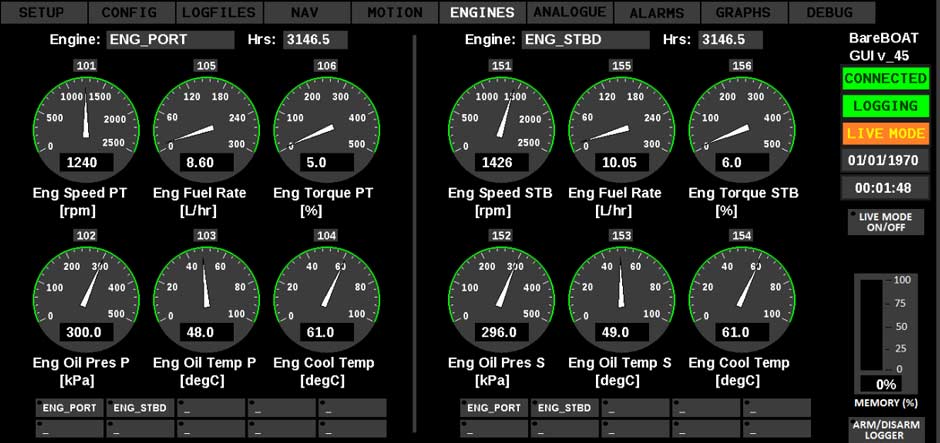Go to the LOGFILES tab
The width and height of the screenshot is (940, 443).
pos(219,13)
